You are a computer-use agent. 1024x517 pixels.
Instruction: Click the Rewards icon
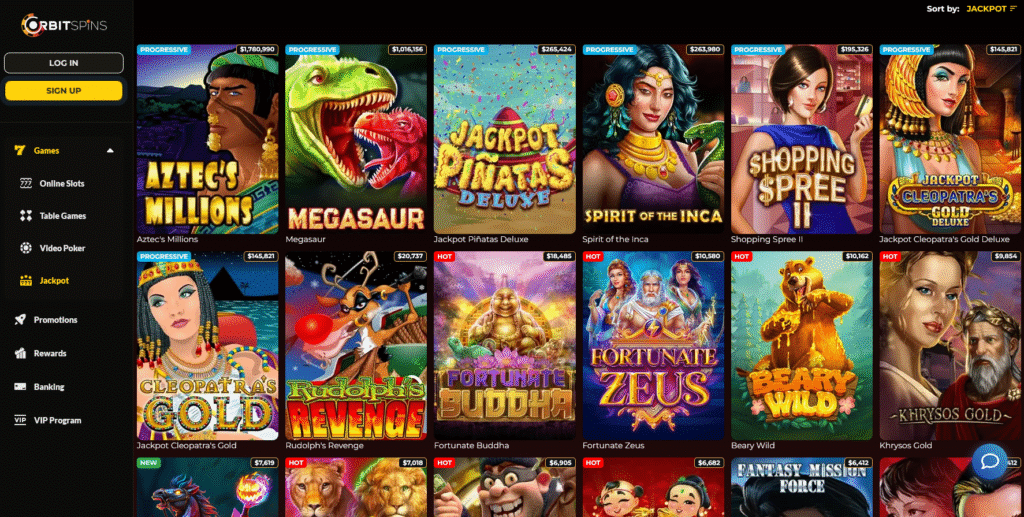20,353
